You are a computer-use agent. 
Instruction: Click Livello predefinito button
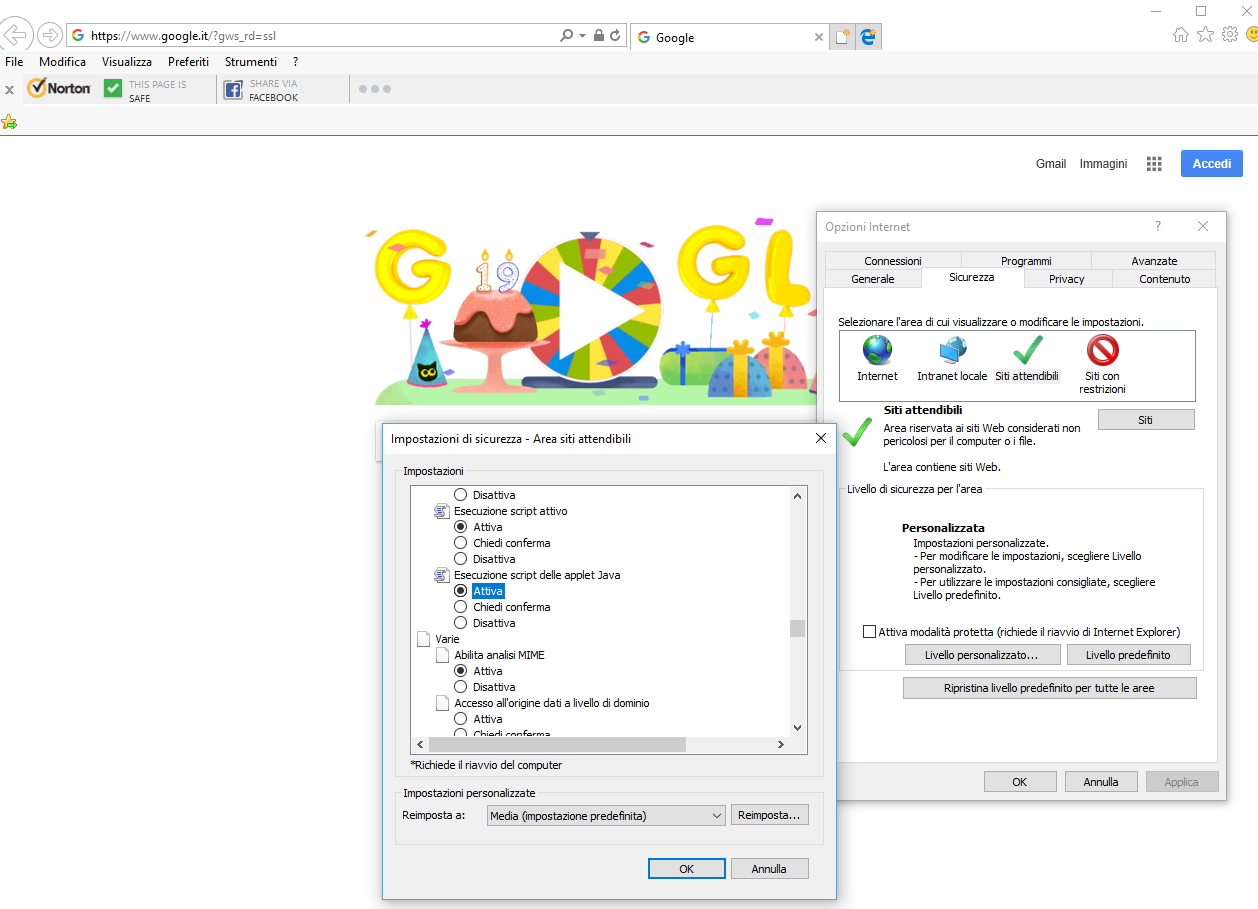tap(1130, 655)
